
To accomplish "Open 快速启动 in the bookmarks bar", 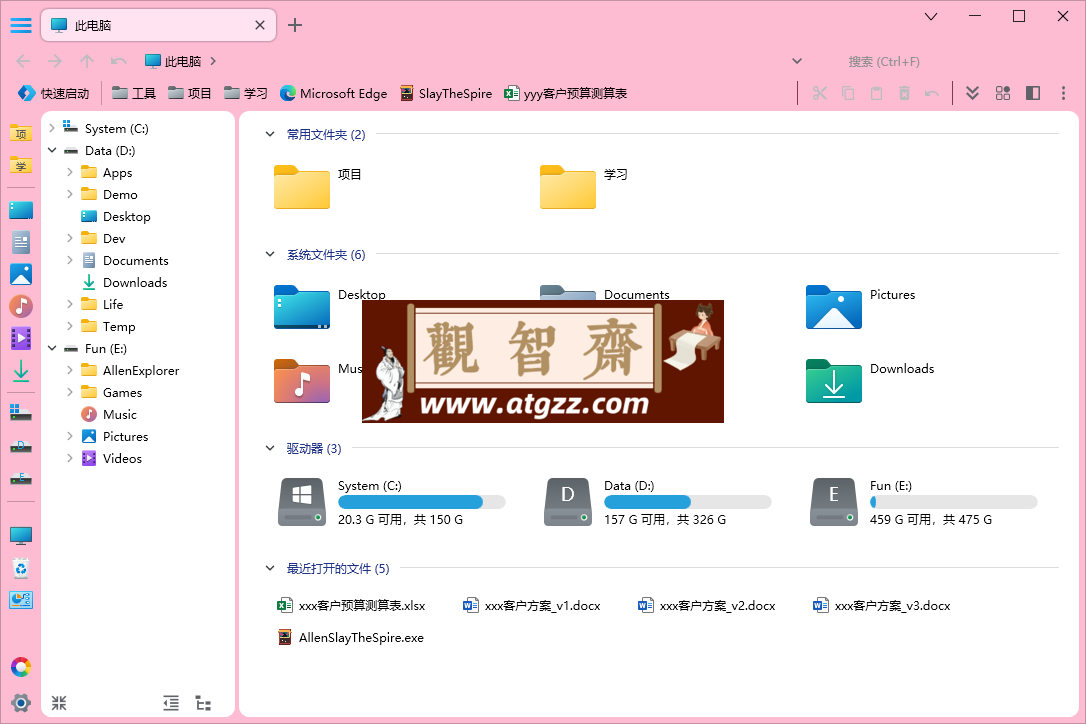I will (53, 94).
